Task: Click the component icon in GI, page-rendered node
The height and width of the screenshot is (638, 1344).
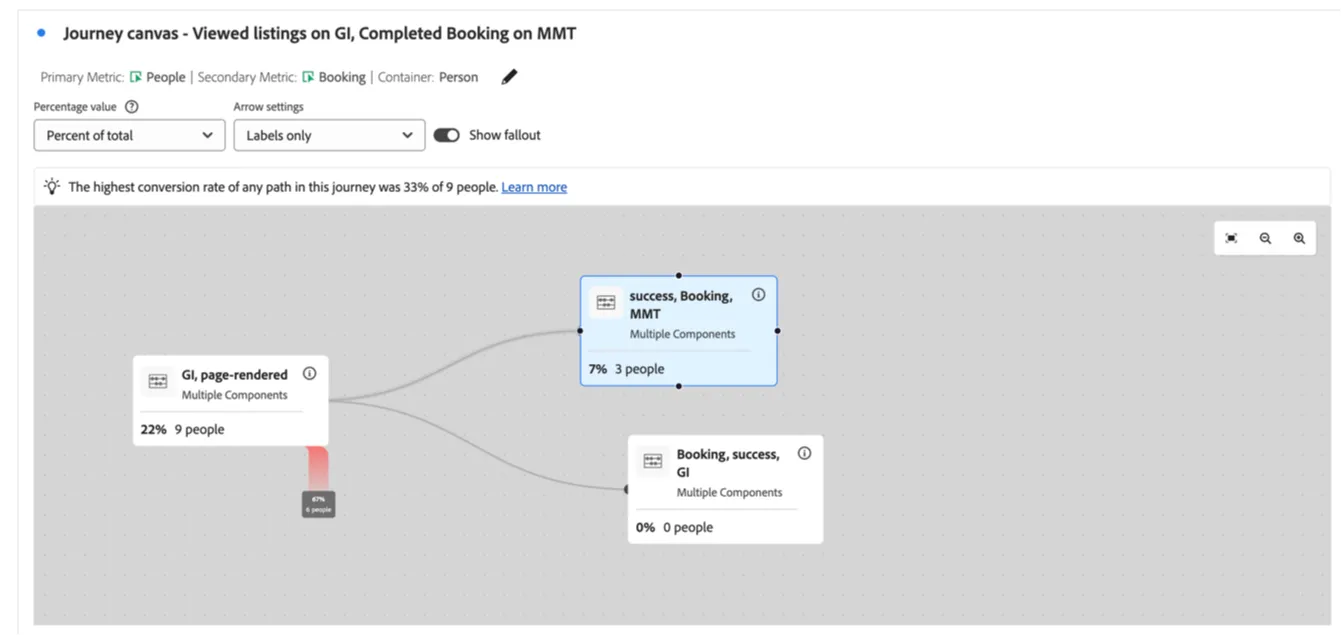Action: click(158, 381)
